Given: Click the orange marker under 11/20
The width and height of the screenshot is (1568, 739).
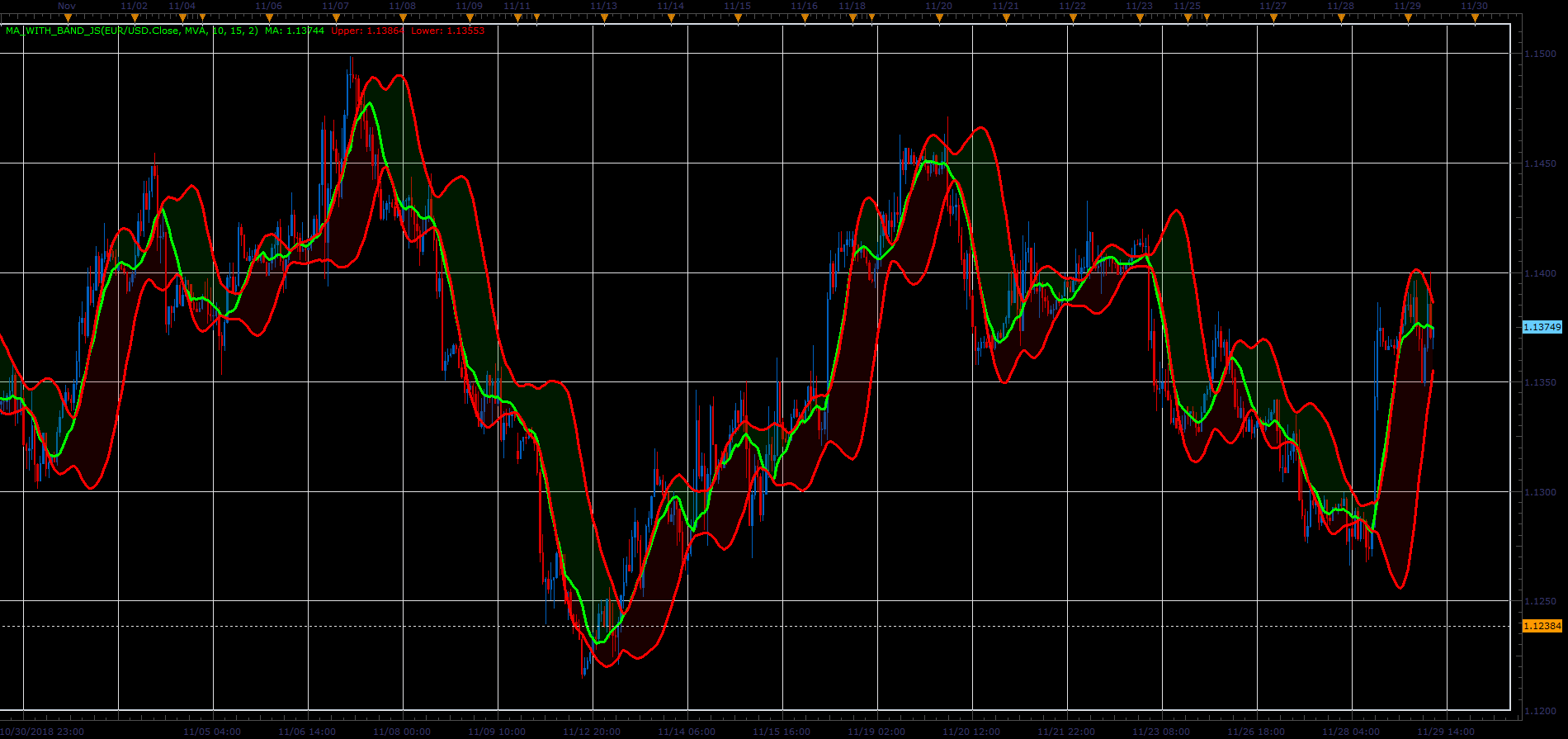Looking at the screenshot, I should (938, 17).
